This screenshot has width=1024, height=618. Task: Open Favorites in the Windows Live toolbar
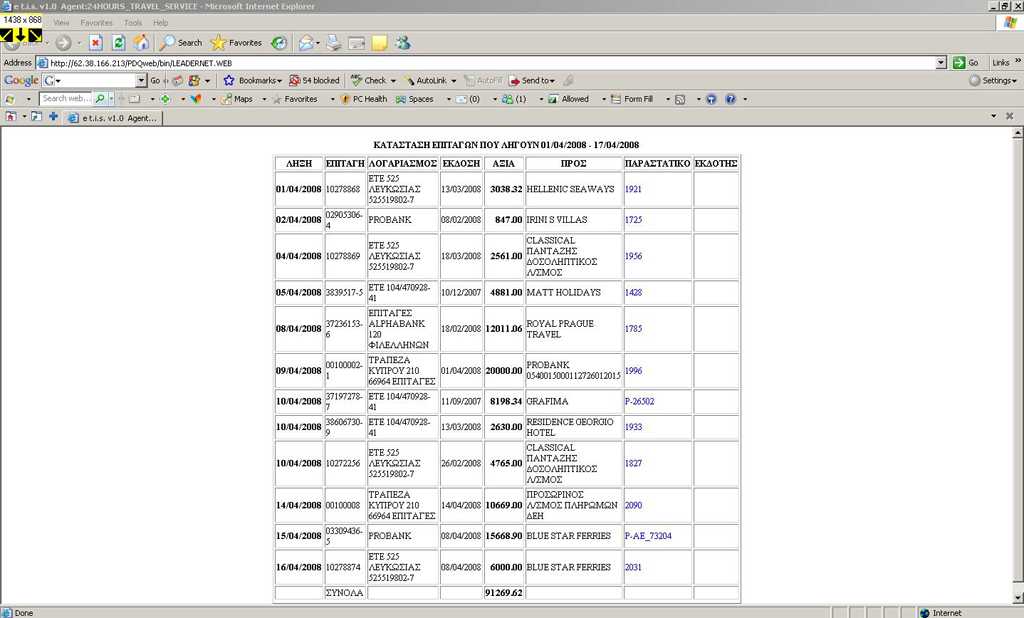(x=295, y=99)
